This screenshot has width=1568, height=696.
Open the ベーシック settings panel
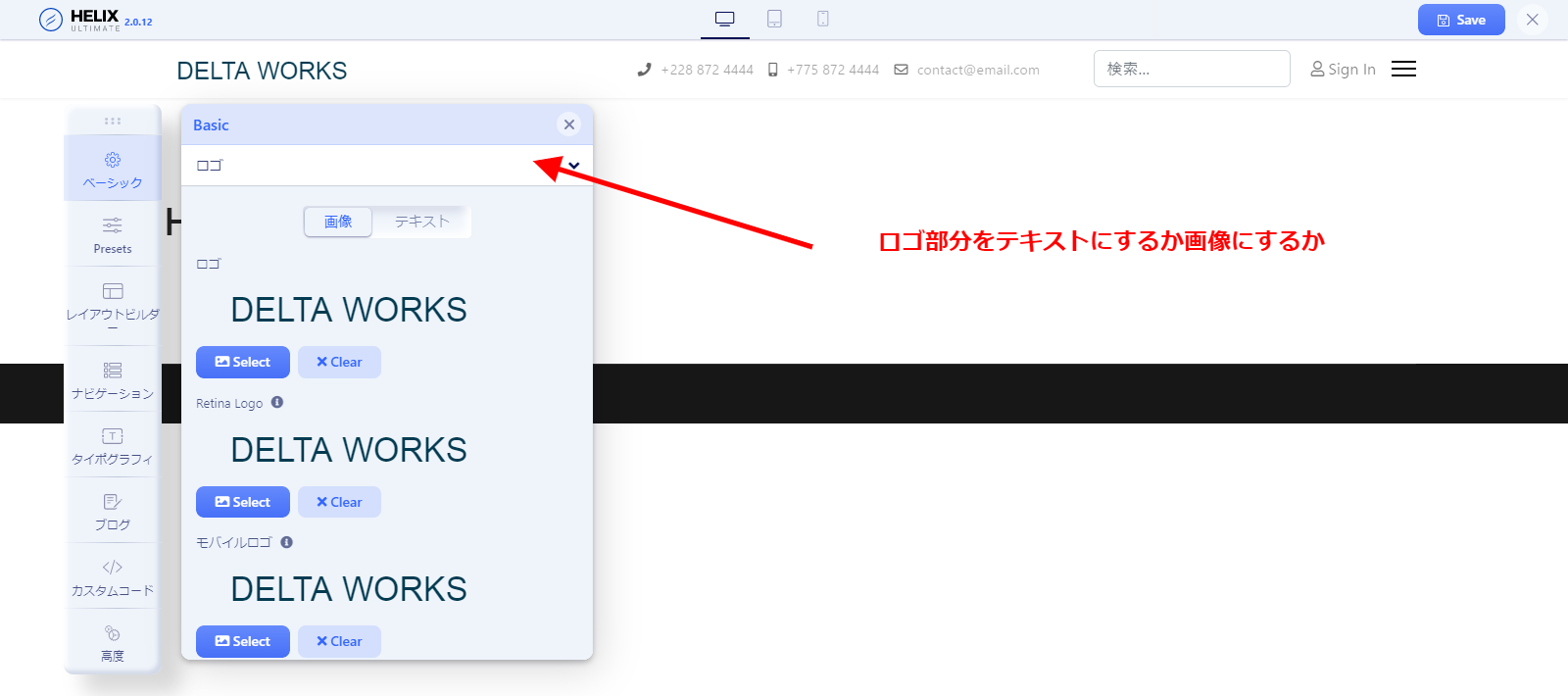113,170
